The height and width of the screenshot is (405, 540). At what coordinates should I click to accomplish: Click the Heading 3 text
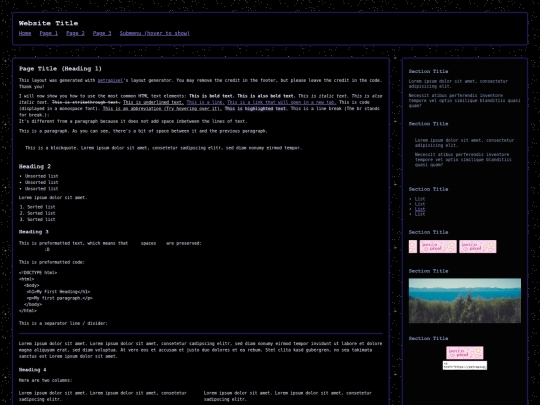tap(33, 232)
